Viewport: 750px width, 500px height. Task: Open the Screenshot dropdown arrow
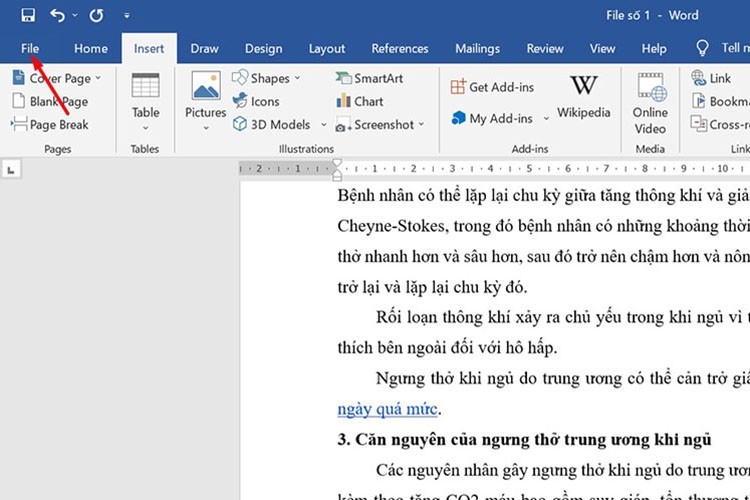[421, 124]
